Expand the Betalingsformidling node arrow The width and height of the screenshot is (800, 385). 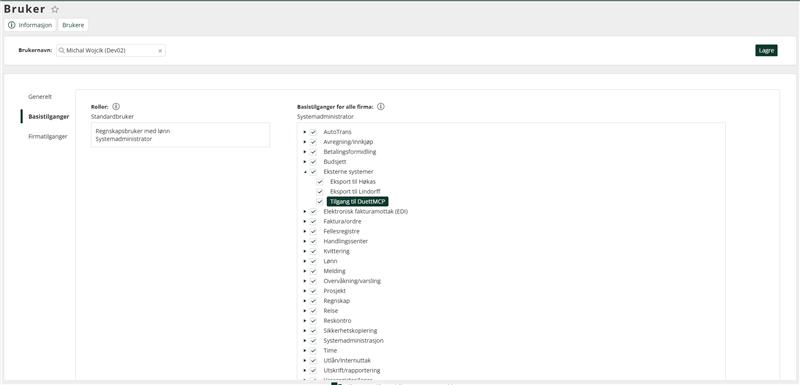pos(305,152)
